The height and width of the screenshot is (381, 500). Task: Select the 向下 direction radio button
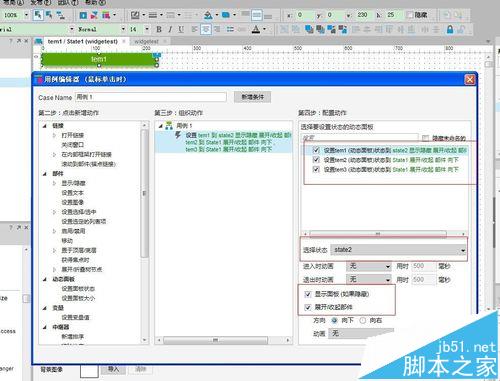334,320
